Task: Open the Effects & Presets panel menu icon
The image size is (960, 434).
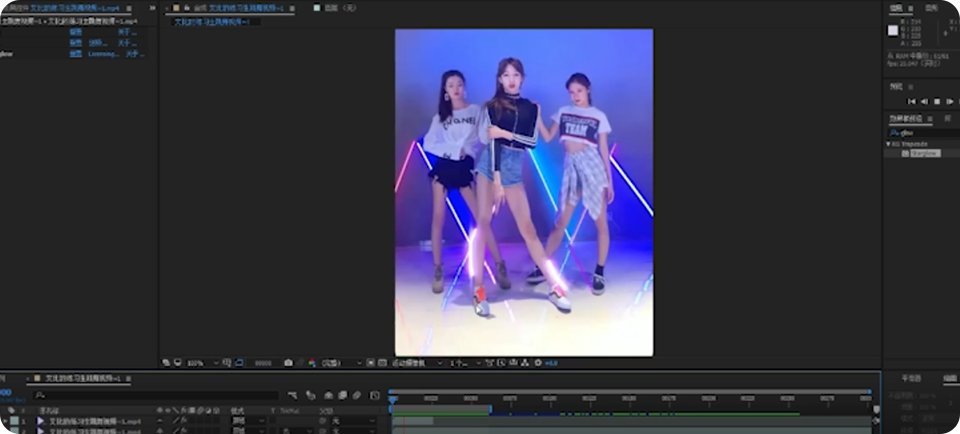Action: (930, 119)
